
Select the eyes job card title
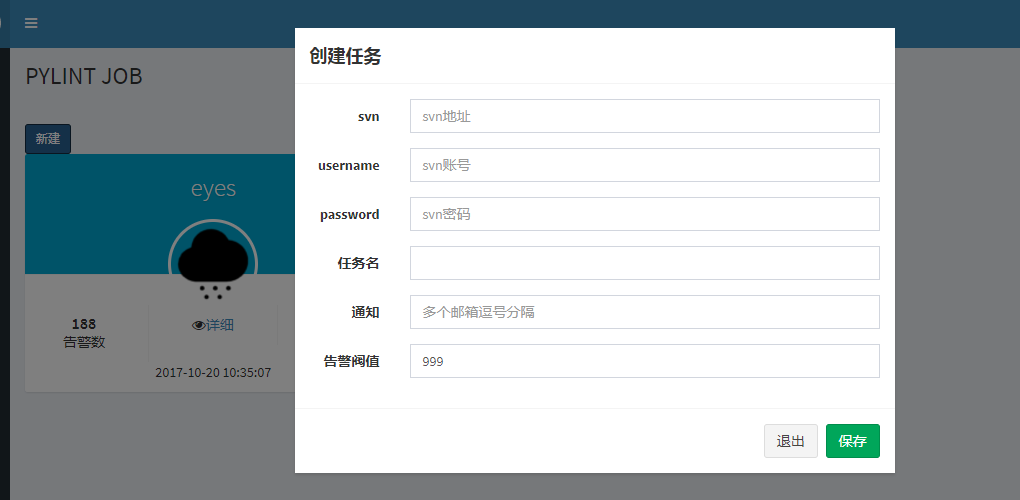point(213,189)
